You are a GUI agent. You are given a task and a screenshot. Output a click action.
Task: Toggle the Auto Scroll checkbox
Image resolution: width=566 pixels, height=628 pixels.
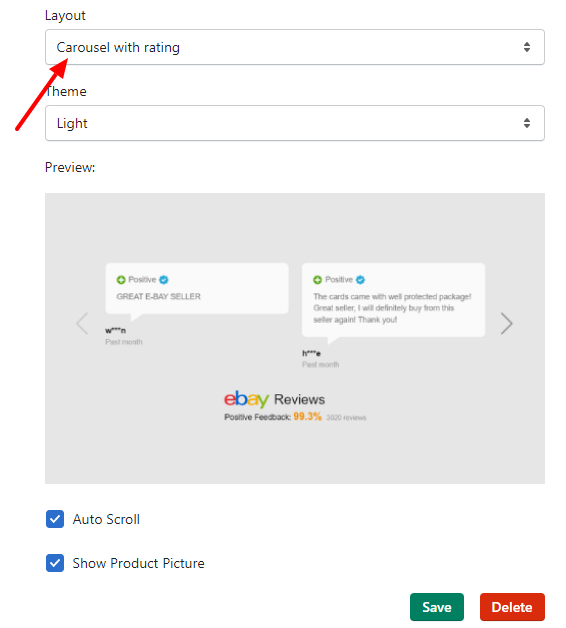55,519
